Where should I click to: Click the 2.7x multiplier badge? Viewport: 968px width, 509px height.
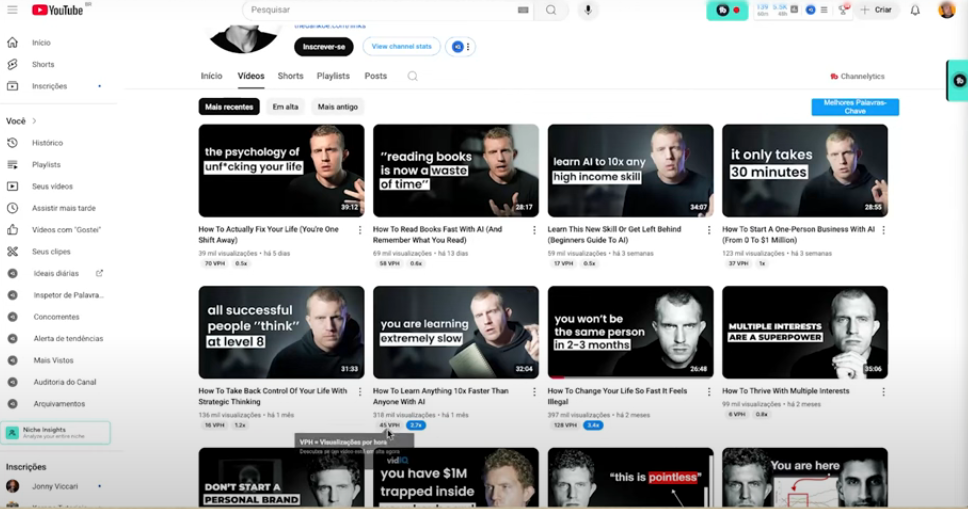point(416,425)
